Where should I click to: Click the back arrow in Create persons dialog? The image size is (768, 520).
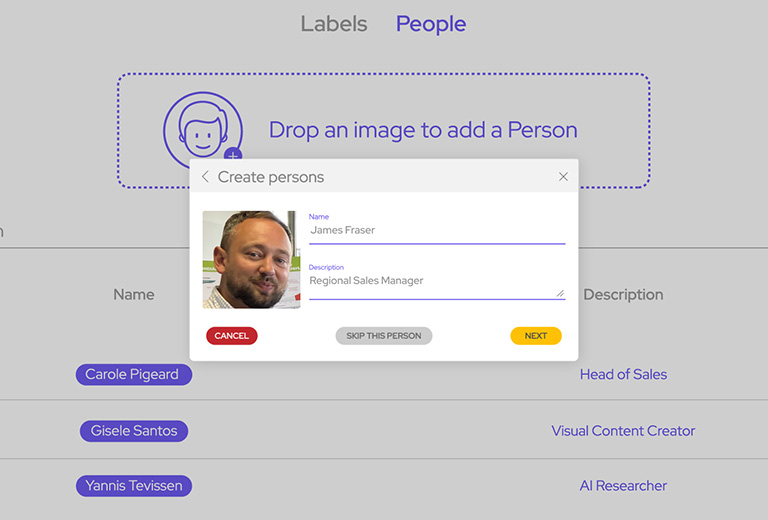coord(205,177)
